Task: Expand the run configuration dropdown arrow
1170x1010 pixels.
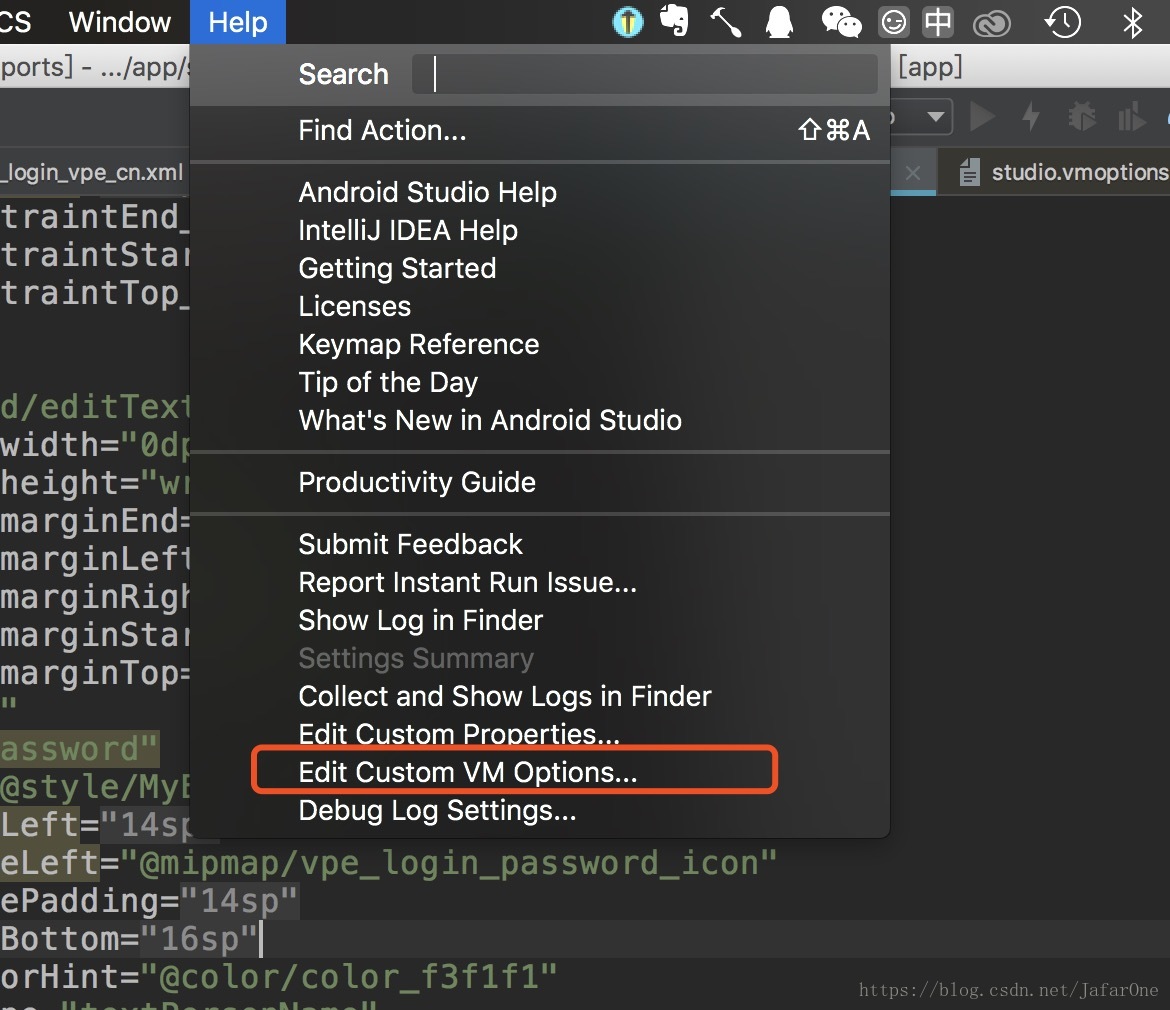Action: [936, 117]
